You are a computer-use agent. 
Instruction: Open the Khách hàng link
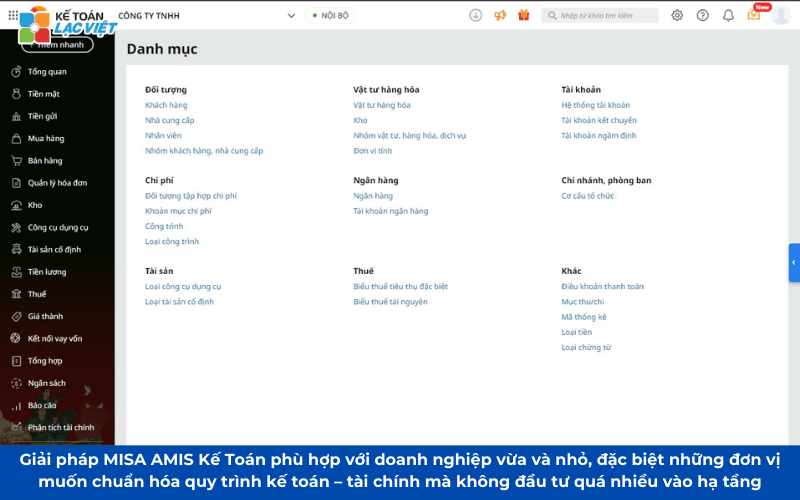pyautogui.click(x=166, y=105)
